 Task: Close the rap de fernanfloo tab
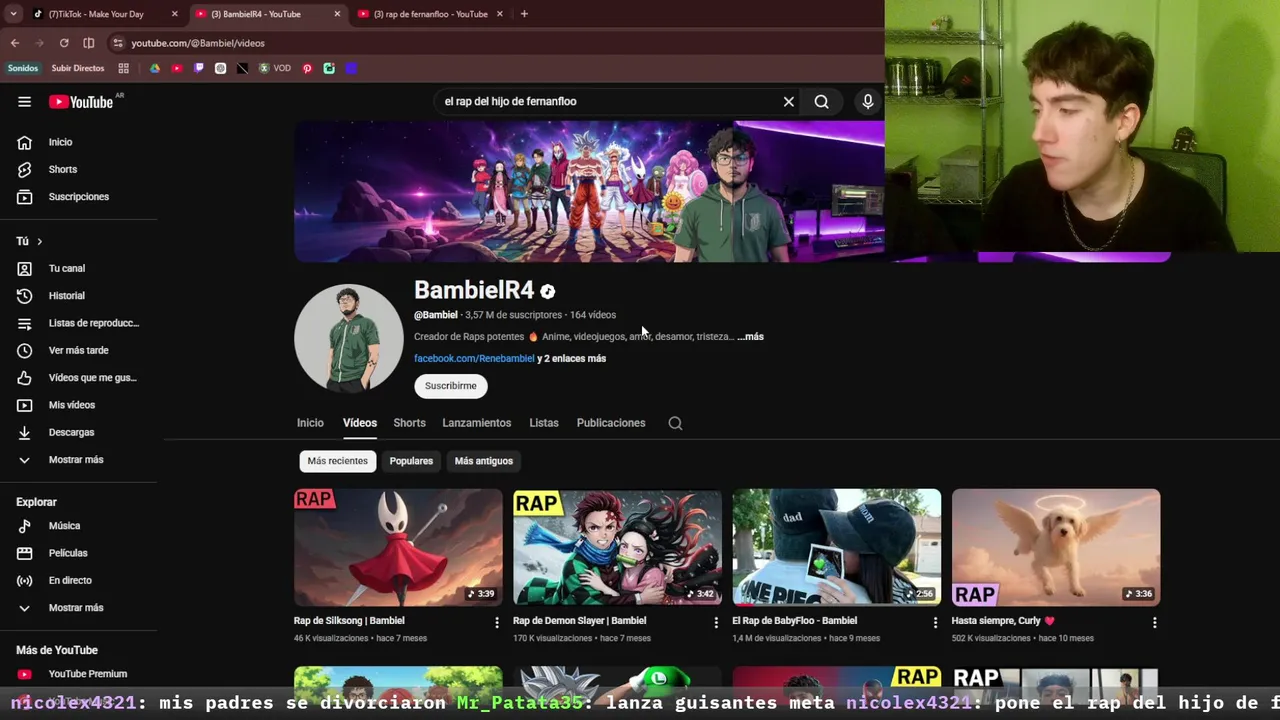(499, 14)
